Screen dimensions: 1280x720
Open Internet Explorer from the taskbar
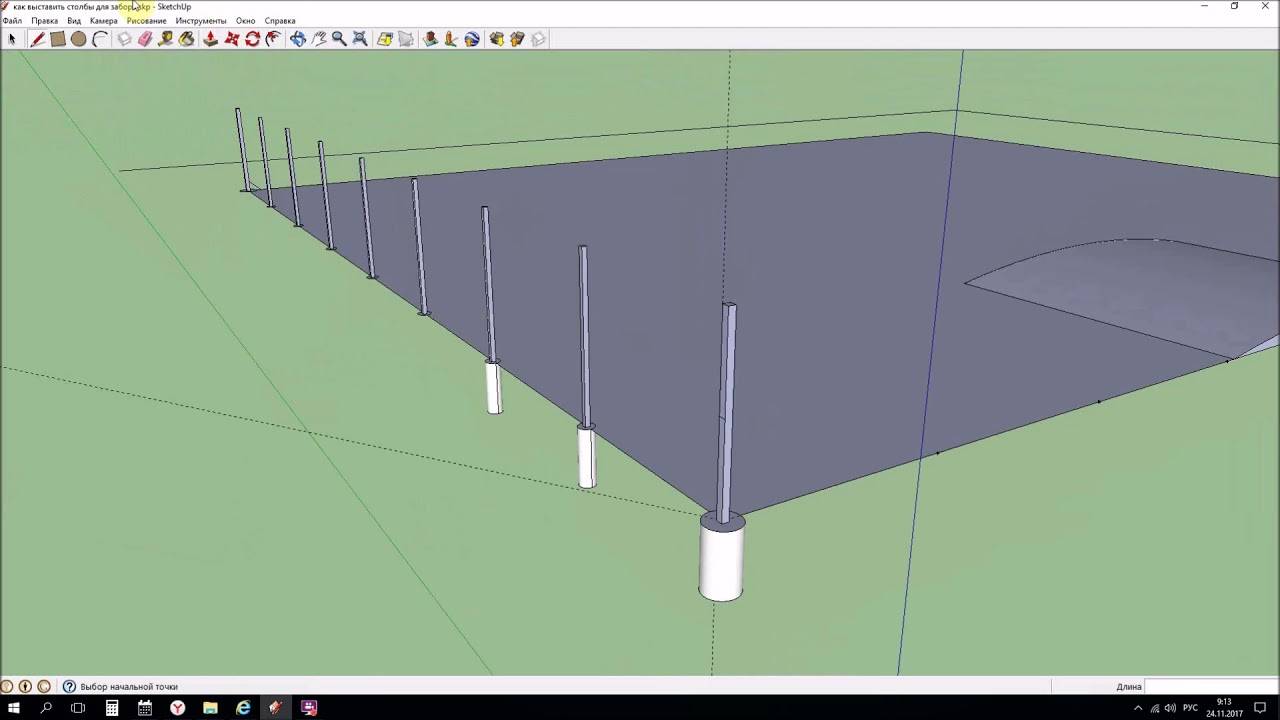(x=243, y=708)
